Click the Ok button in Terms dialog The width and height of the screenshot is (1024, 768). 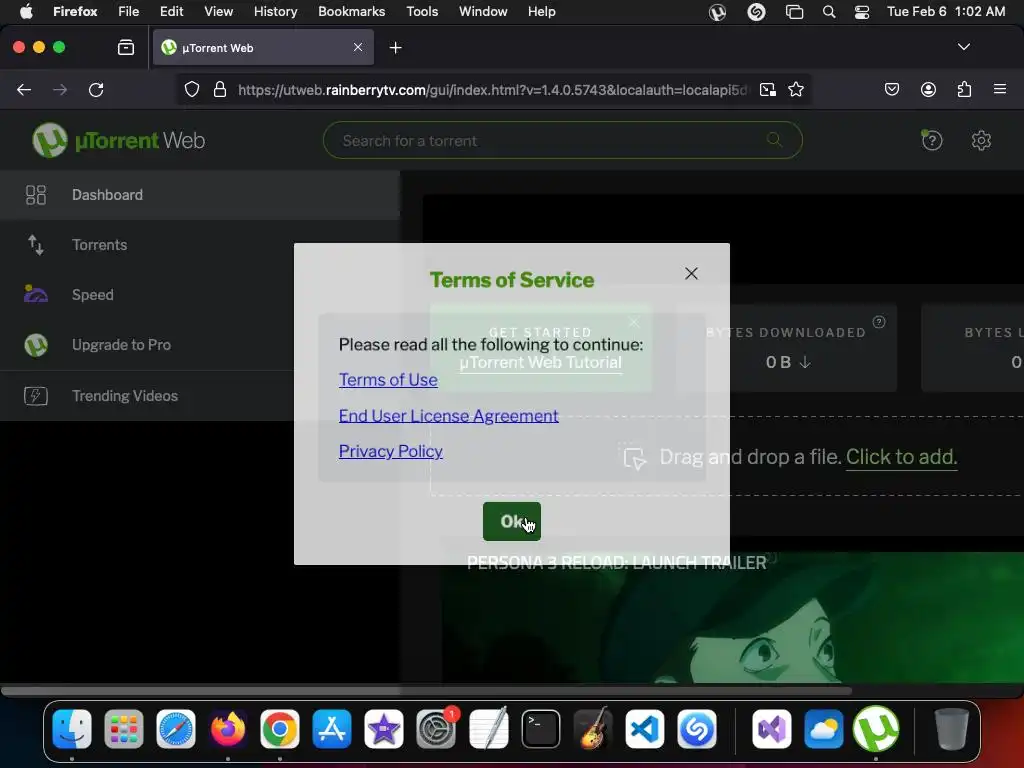click(x=511, y=521)
